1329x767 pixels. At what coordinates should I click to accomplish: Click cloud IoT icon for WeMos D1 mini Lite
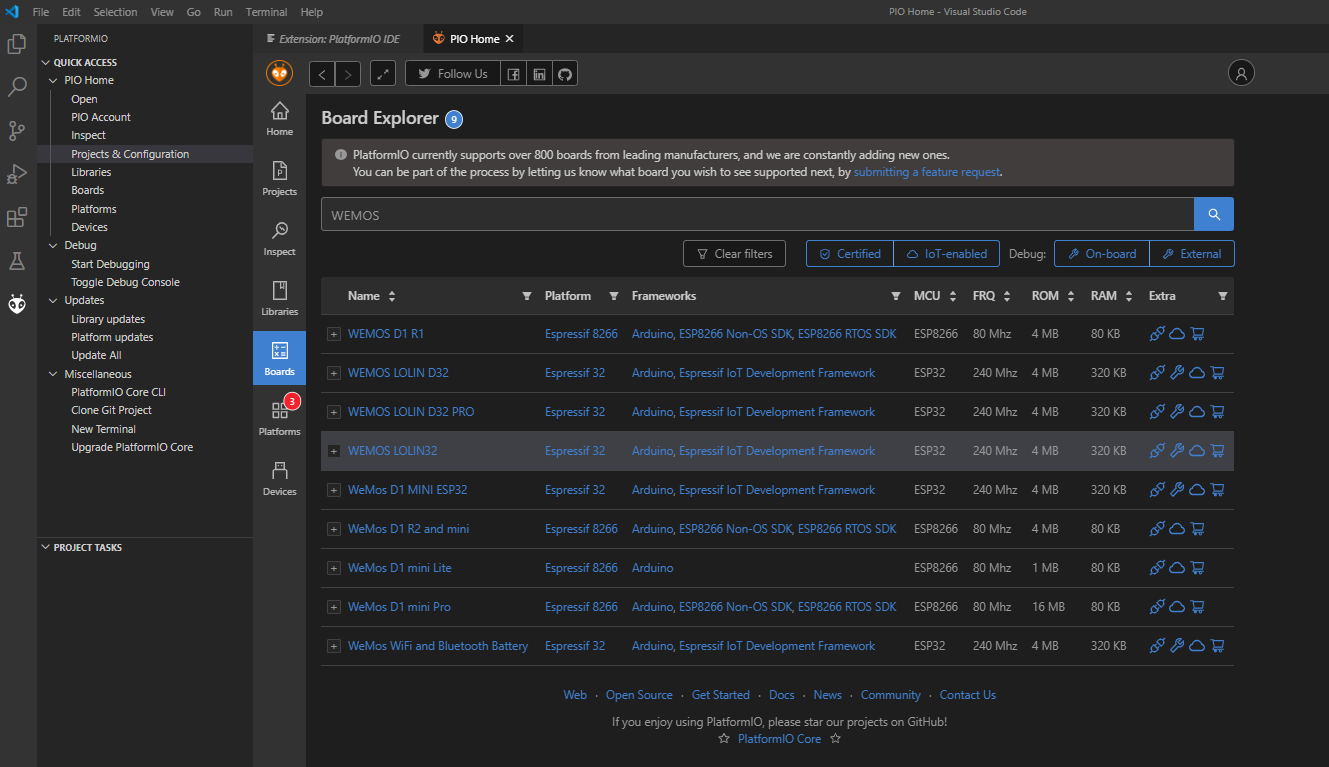point(1177,568)
